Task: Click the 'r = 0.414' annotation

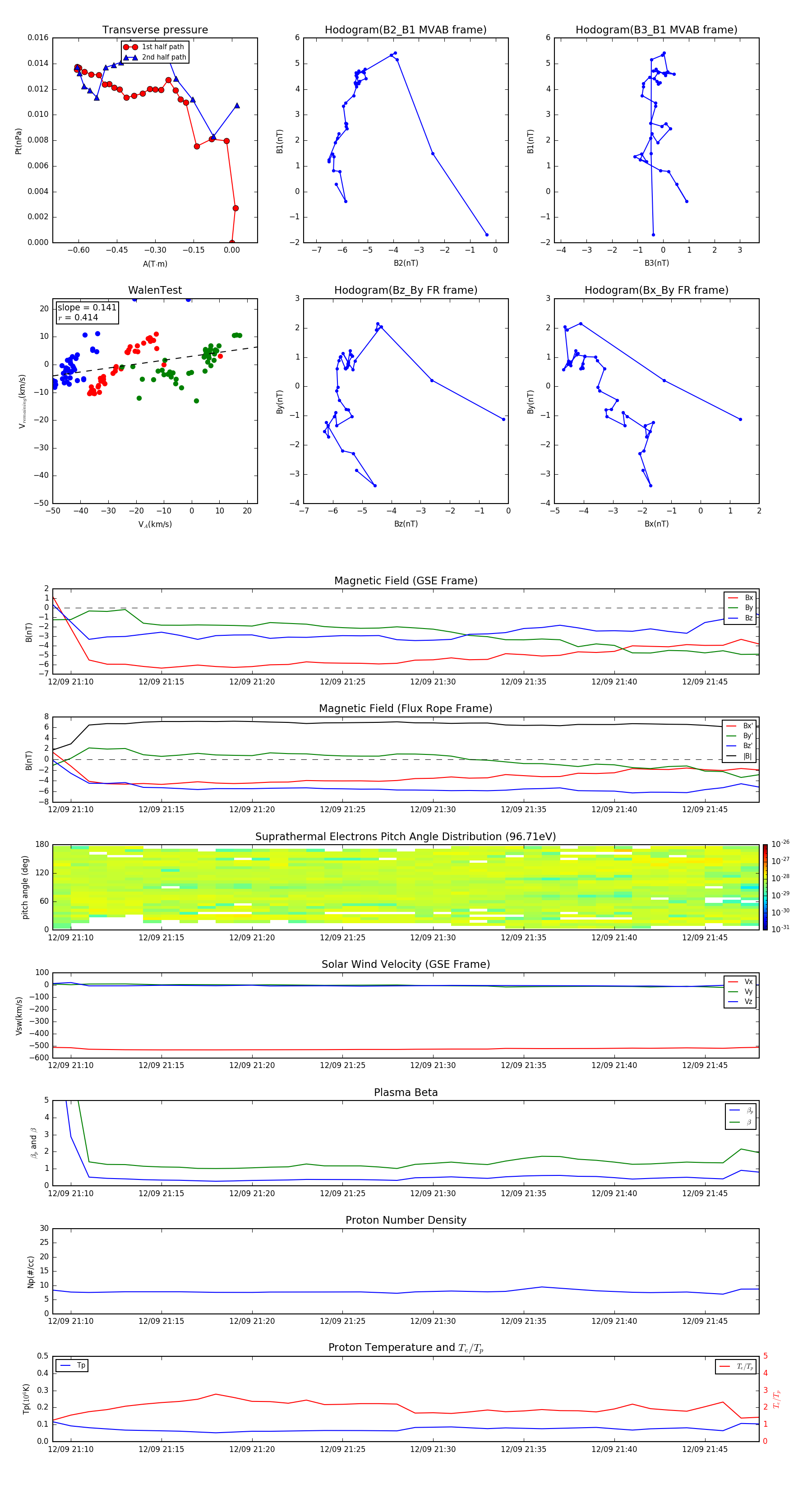Action: click(x=78, y=317)
